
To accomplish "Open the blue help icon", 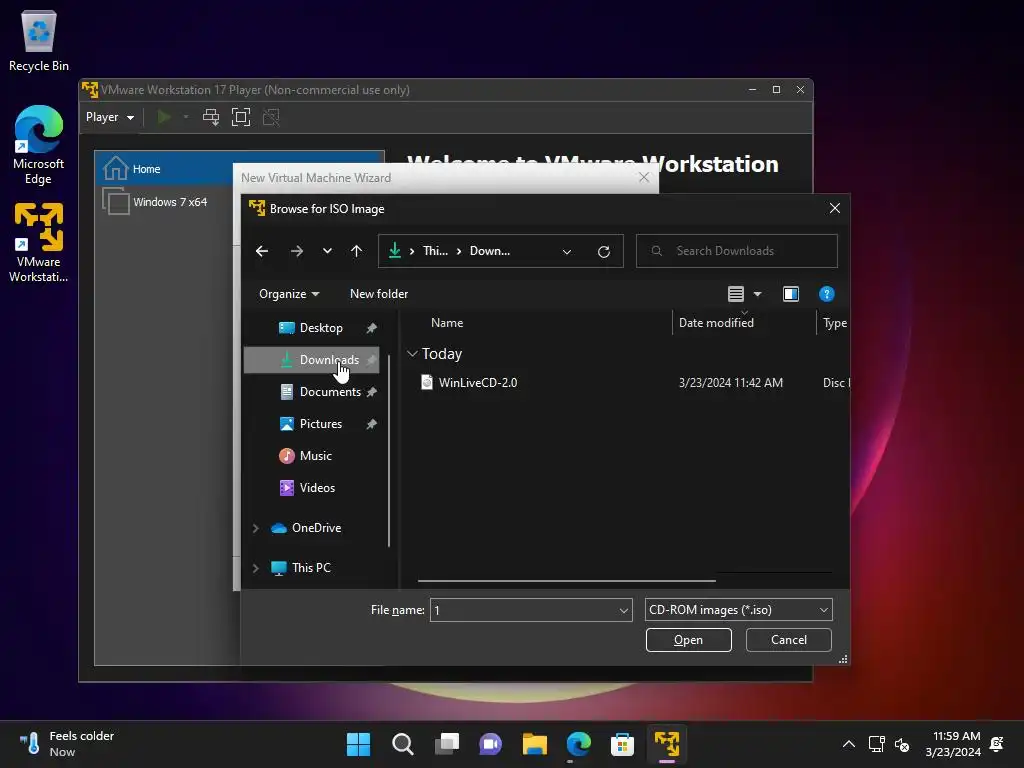I will click(827, 294).
